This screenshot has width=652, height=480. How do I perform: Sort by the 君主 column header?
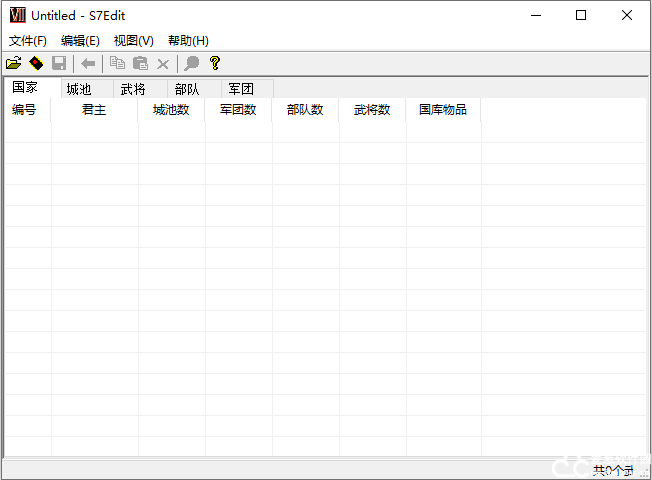(94, 110)
